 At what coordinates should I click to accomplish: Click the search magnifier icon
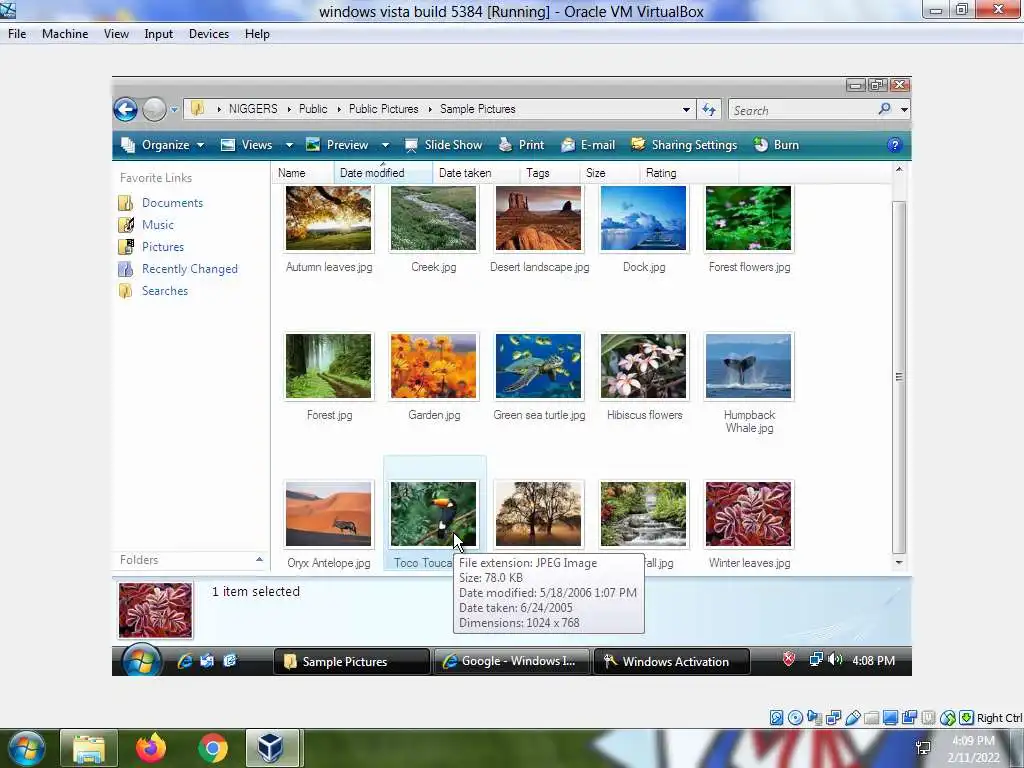[884, 109]
